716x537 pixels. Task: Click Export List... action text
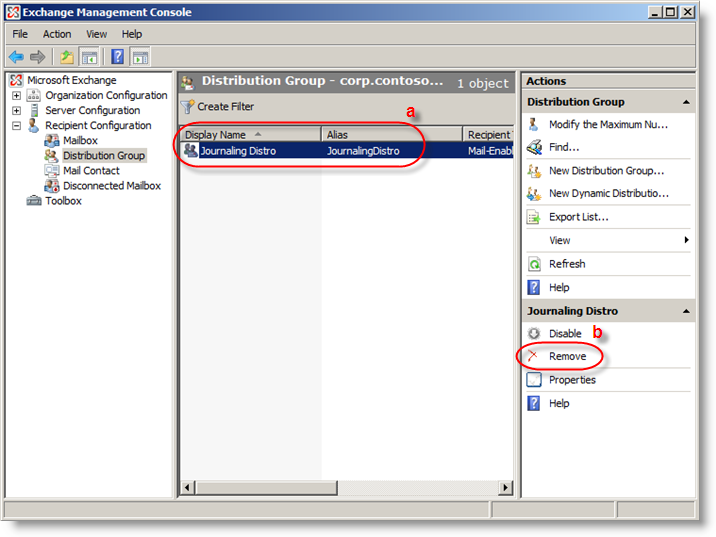[x=579, y=217]
